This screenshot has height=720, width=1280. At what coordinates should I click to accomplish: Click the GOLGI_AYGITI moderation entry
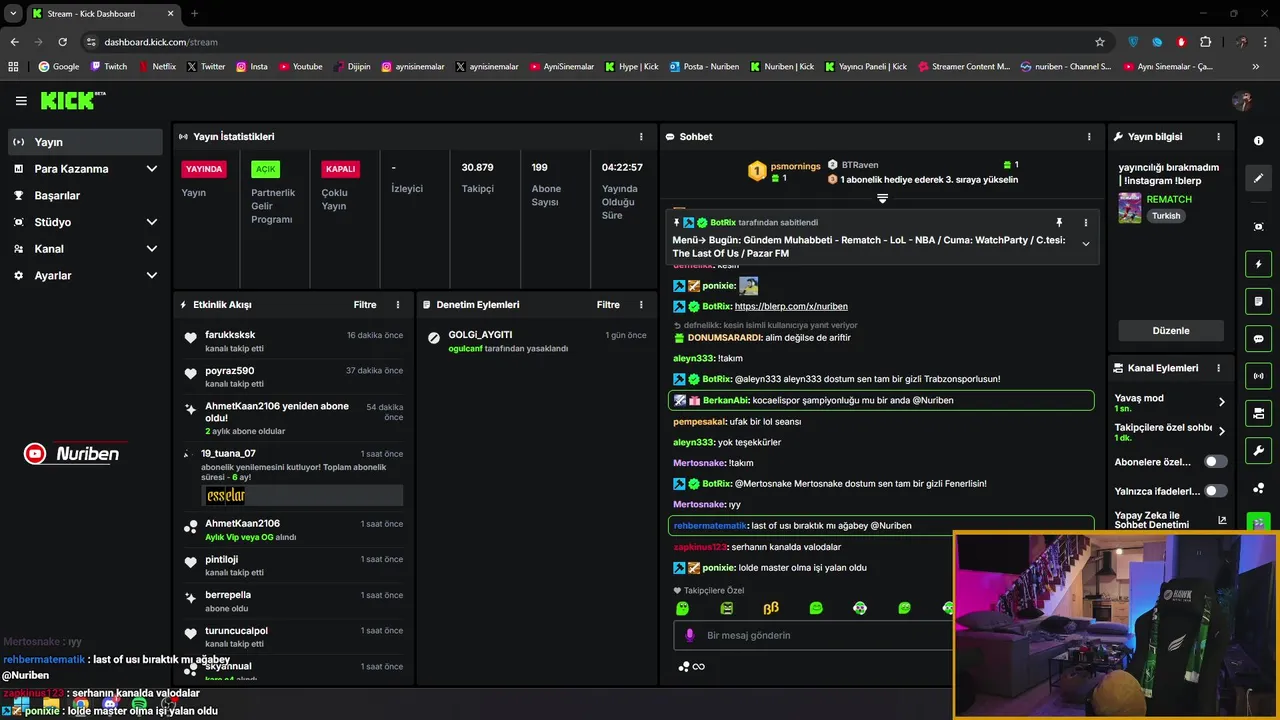pos(537,341)
